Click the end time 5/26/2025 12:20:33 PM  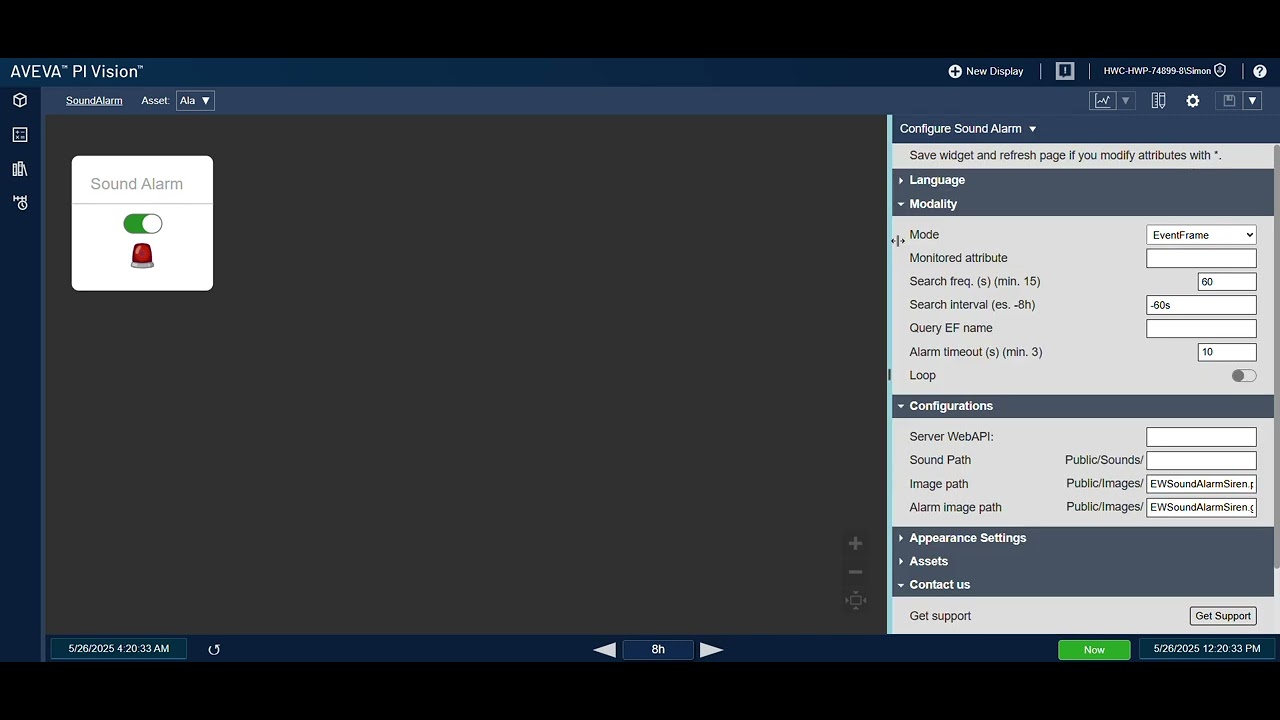coord(1207,649)
